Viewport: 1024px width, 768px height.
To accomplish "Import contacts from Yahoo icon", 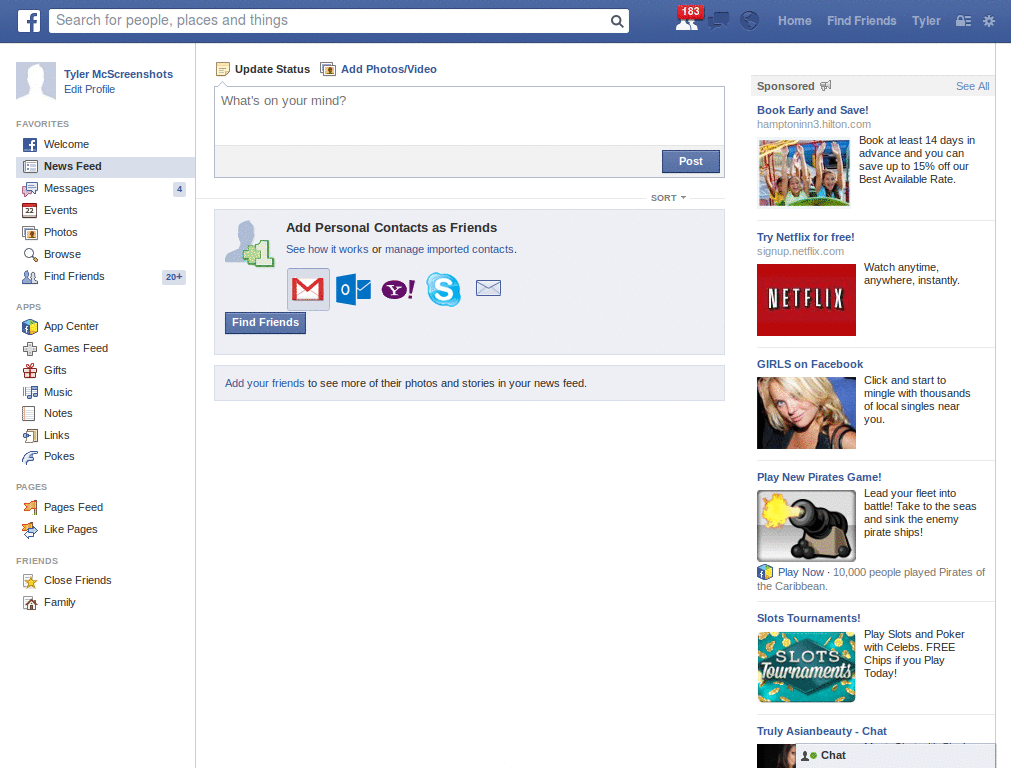I will [398, 289].
